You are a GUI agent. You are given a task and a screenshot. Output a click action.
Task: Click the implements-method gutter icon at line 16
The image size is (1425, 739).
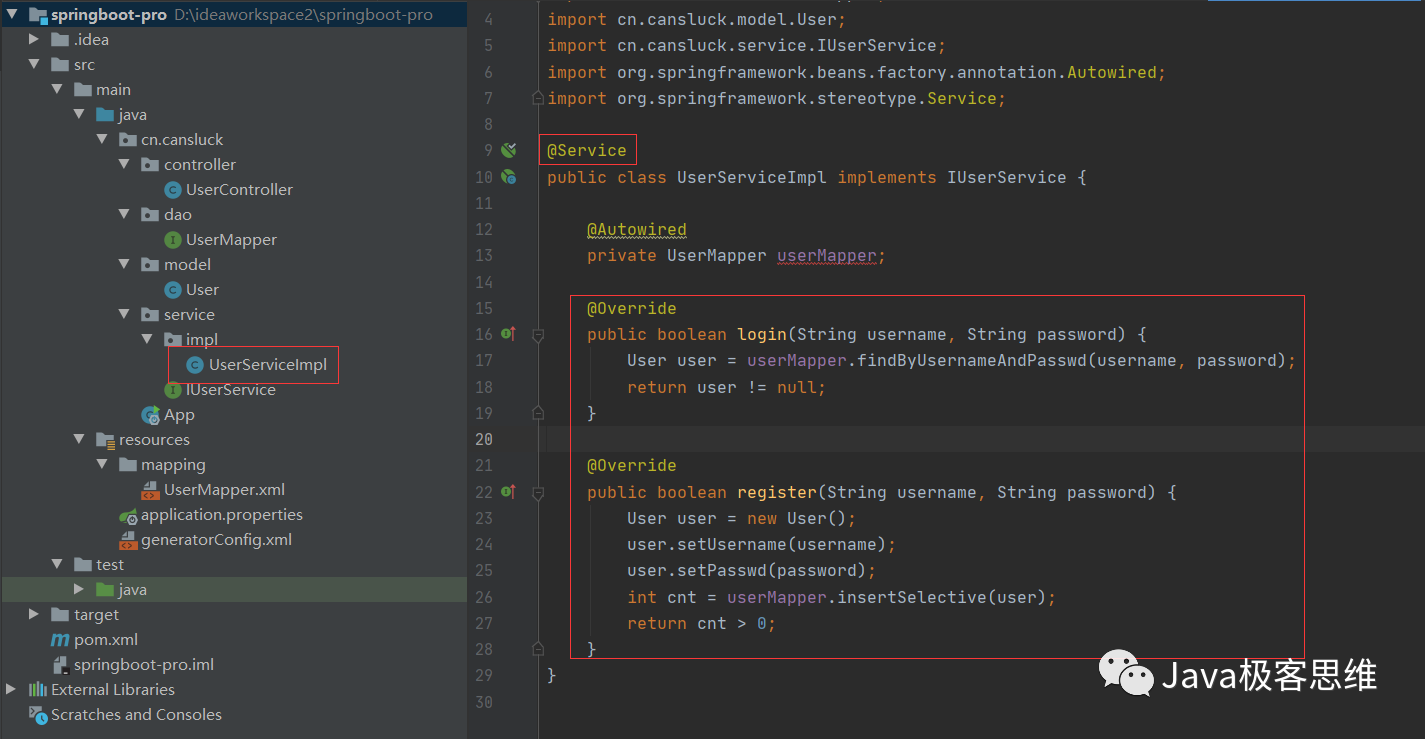coord(508,334)
